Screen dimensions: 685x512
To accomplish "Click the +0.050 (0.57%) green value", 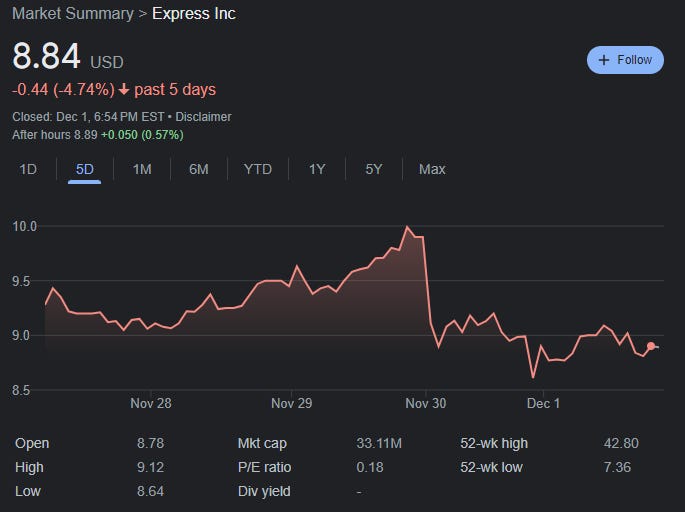I will tap(142, 135).
